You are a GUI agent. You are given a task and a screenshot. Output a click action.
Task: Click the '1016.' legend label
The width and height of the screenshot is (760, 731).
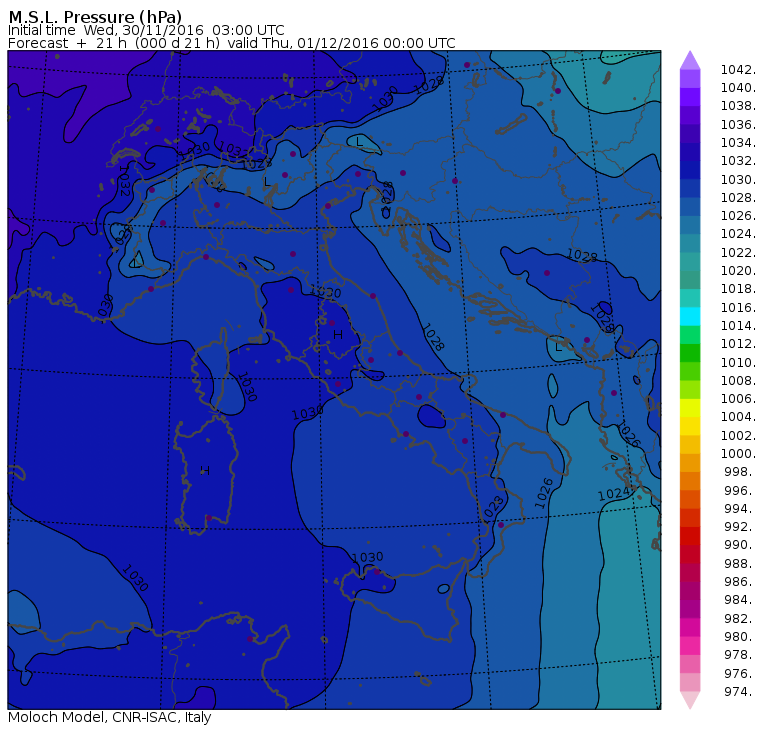738,307
